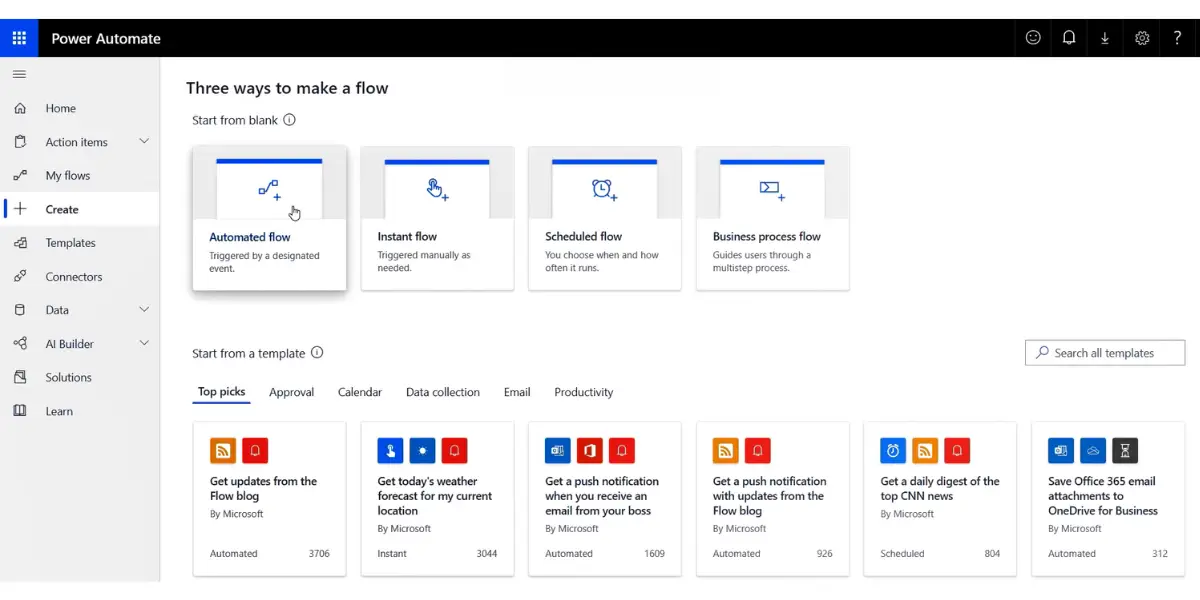Click the Scheduled flow clock icon
Viewport: 1200px width, 600px height.
[x=604, y=189]
